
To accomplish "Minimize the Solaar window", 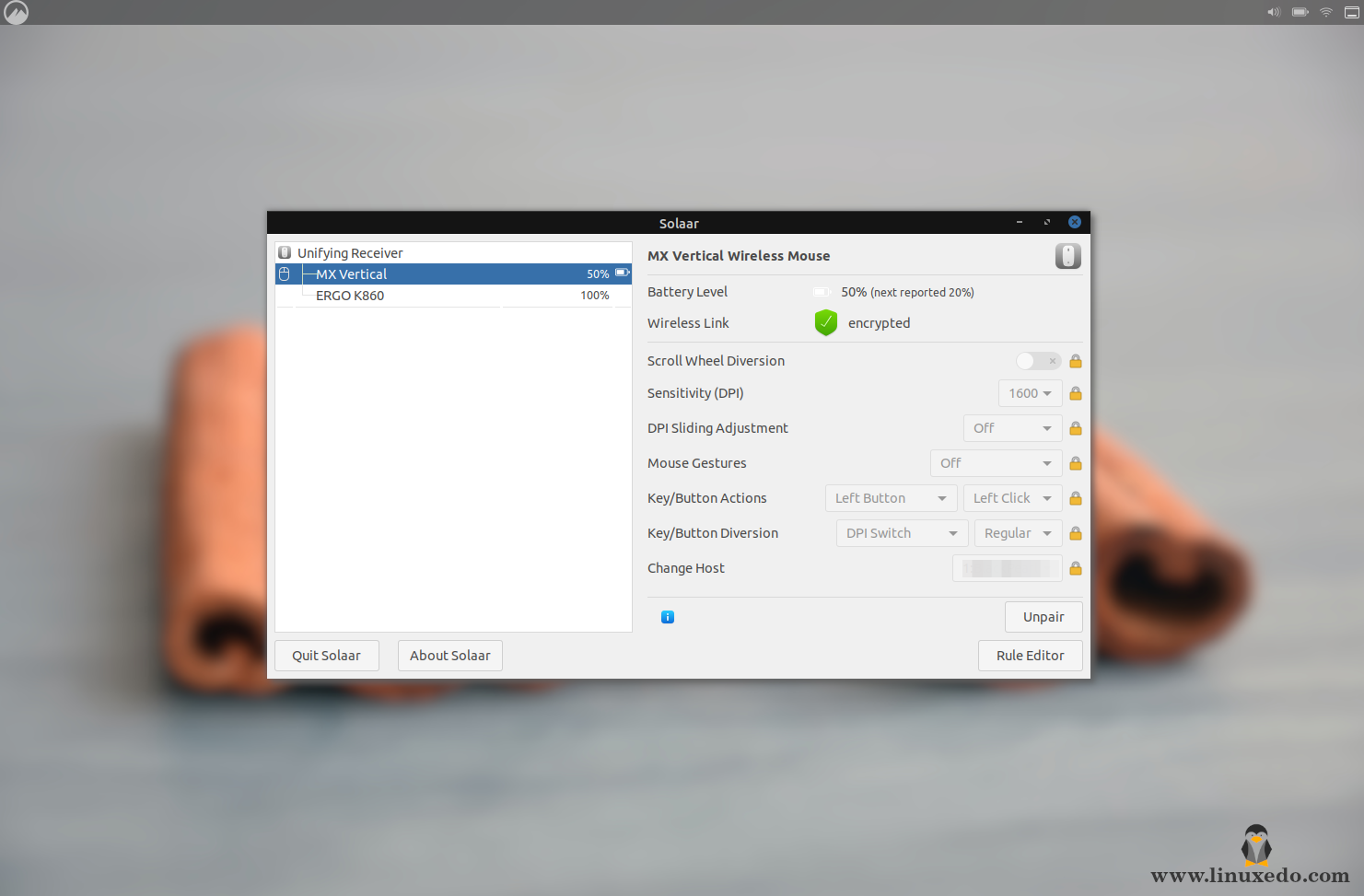I will click(x=1020, y=222).
